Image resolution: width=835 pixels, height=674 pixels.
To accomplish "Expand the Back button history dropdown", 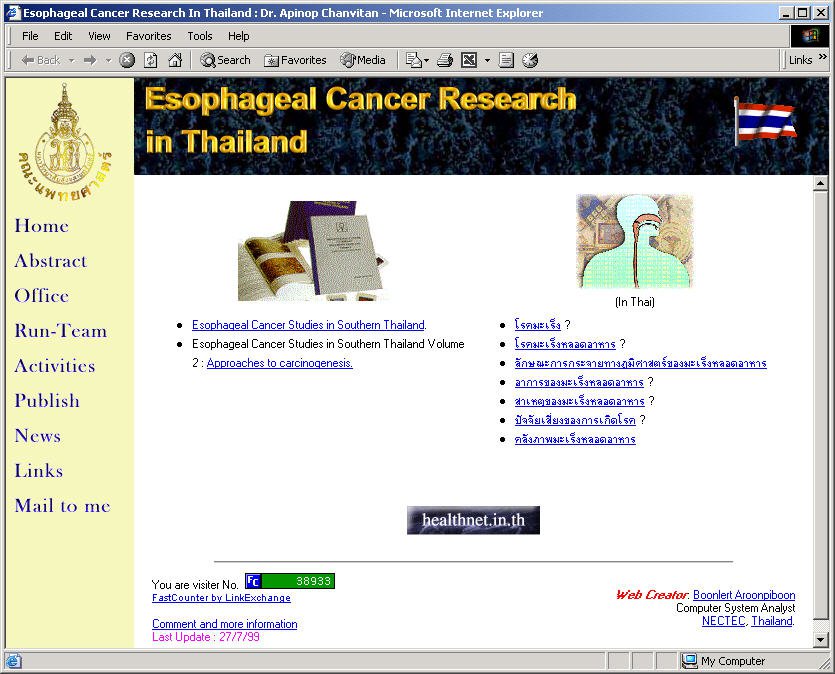I will 70,60.
